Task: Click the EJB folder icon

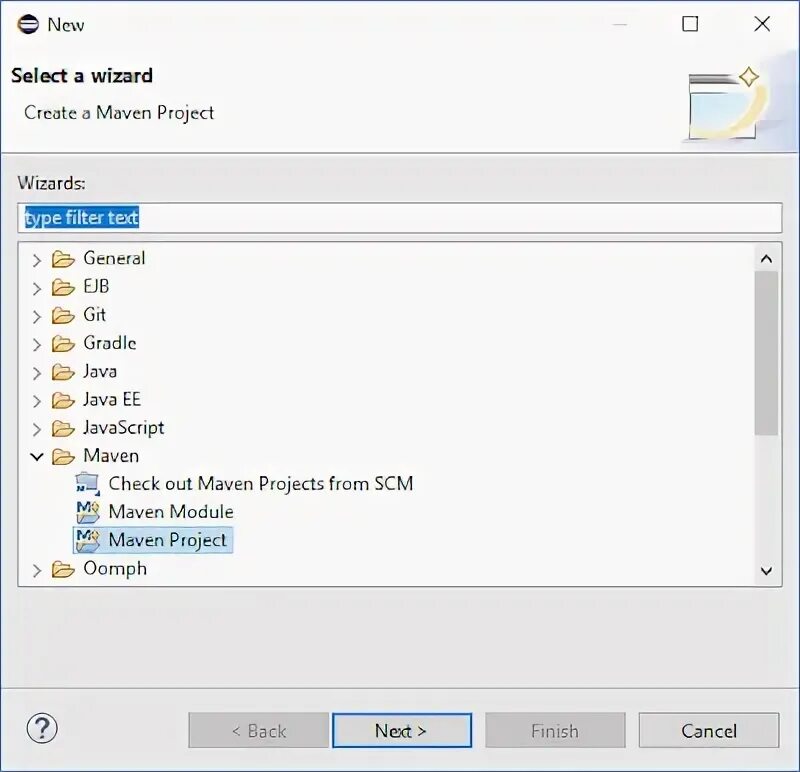Action: [x=63, y=287]
